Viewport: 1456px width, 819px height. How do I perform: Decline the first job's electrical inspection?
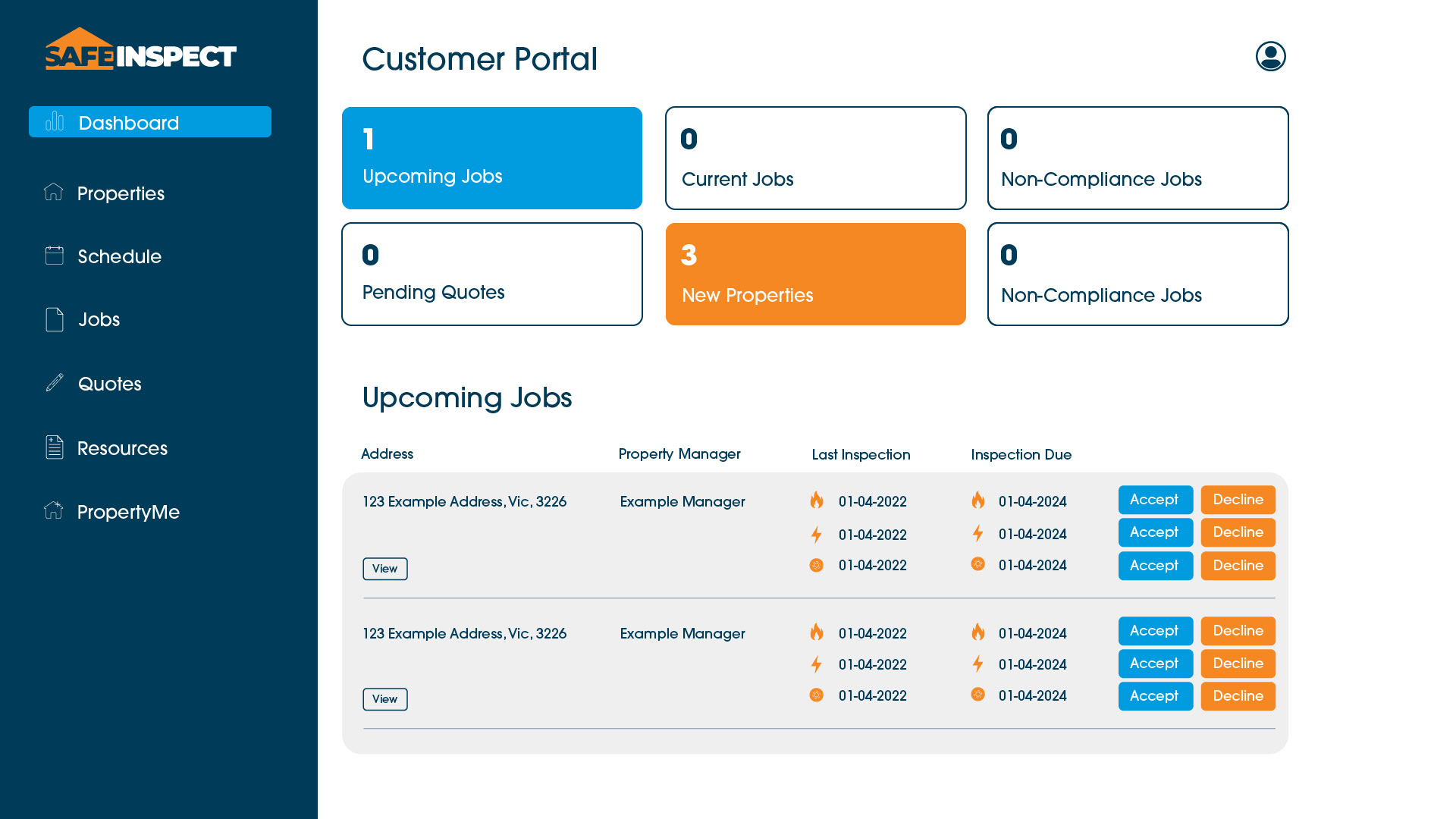(1238, 532)
